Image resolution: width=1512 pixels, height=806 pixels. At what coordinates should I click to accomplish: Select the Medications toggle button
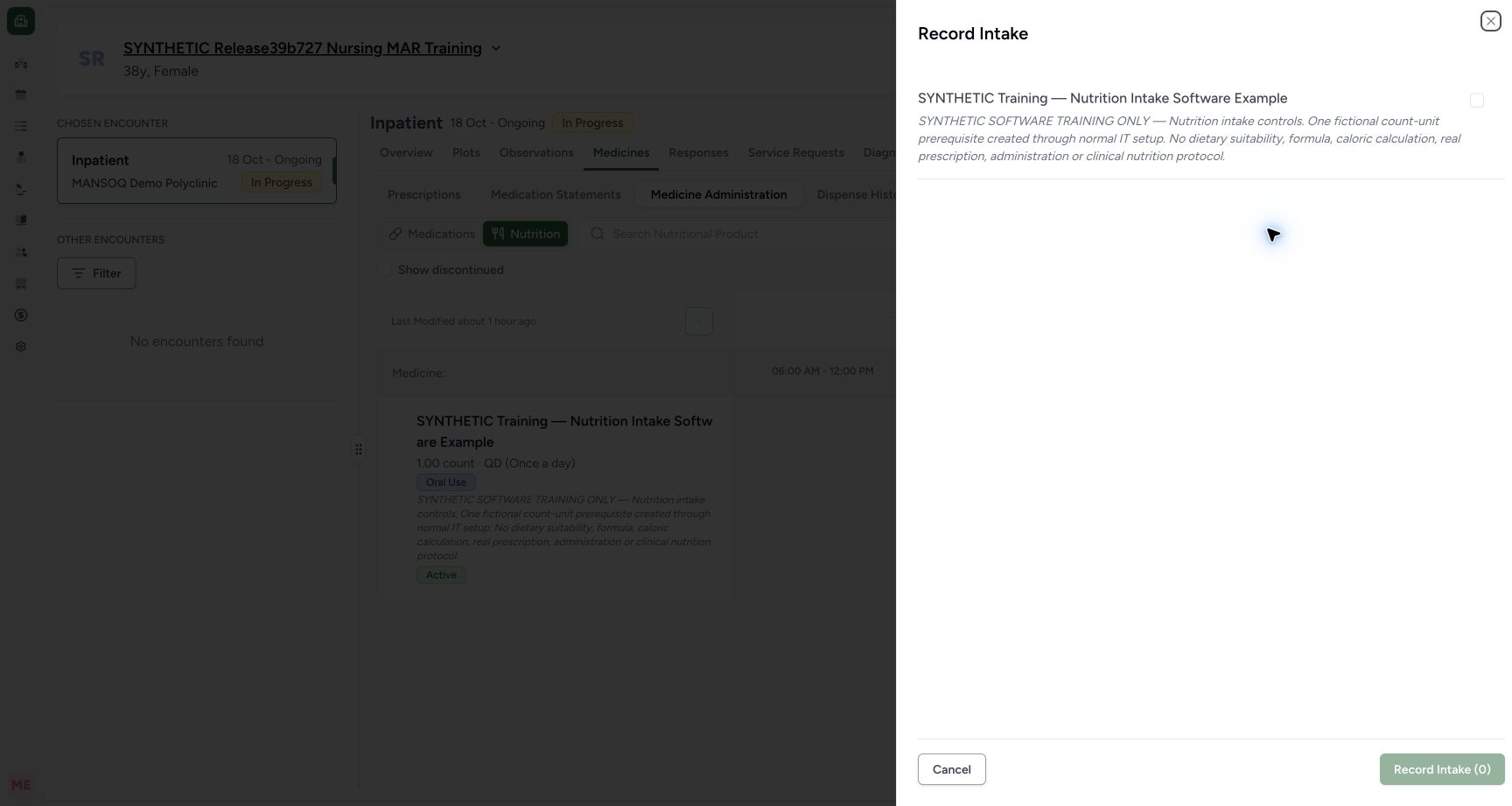click(431, 234)
